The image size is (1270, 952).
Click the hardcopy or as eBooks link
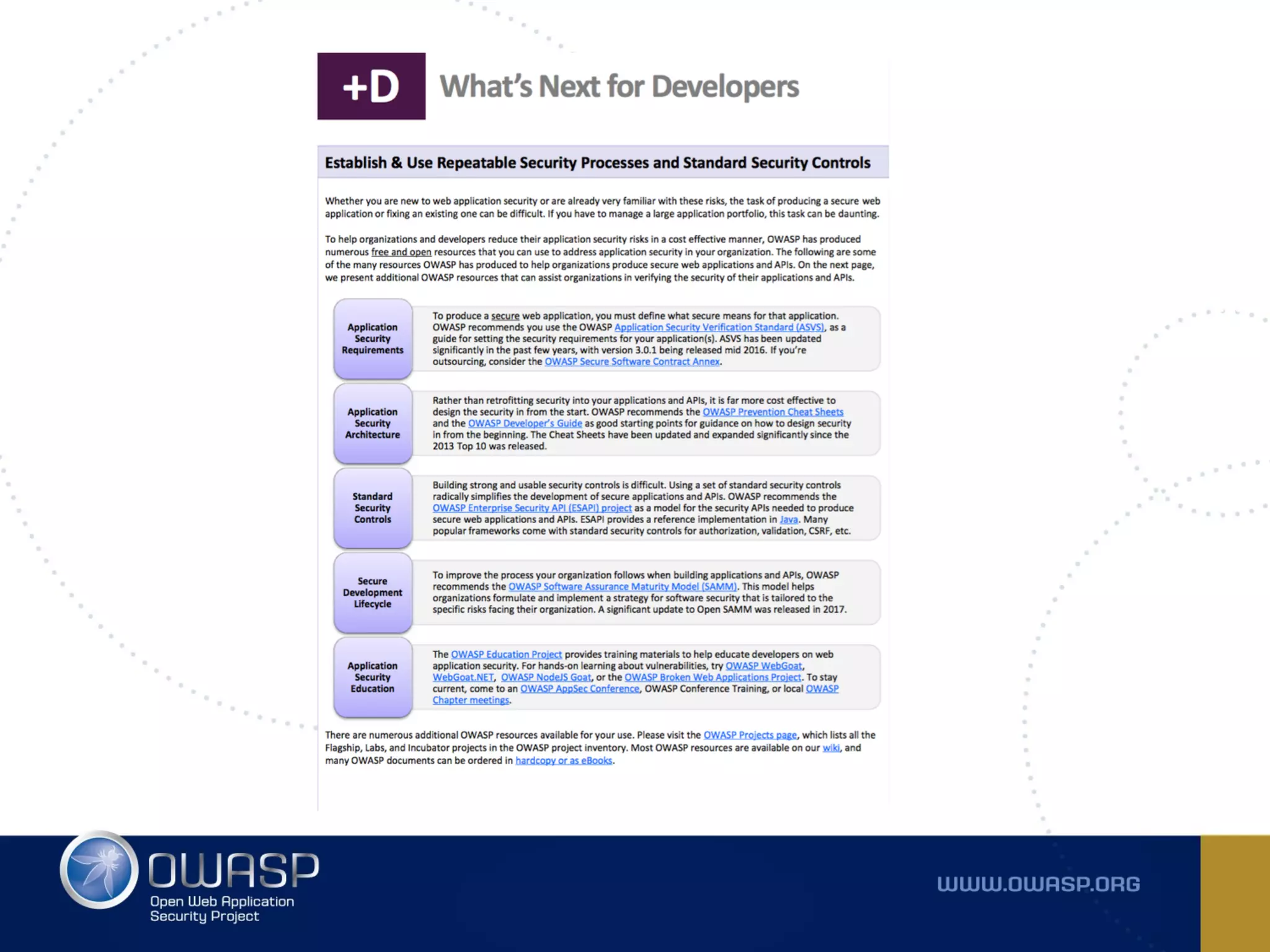564,761
